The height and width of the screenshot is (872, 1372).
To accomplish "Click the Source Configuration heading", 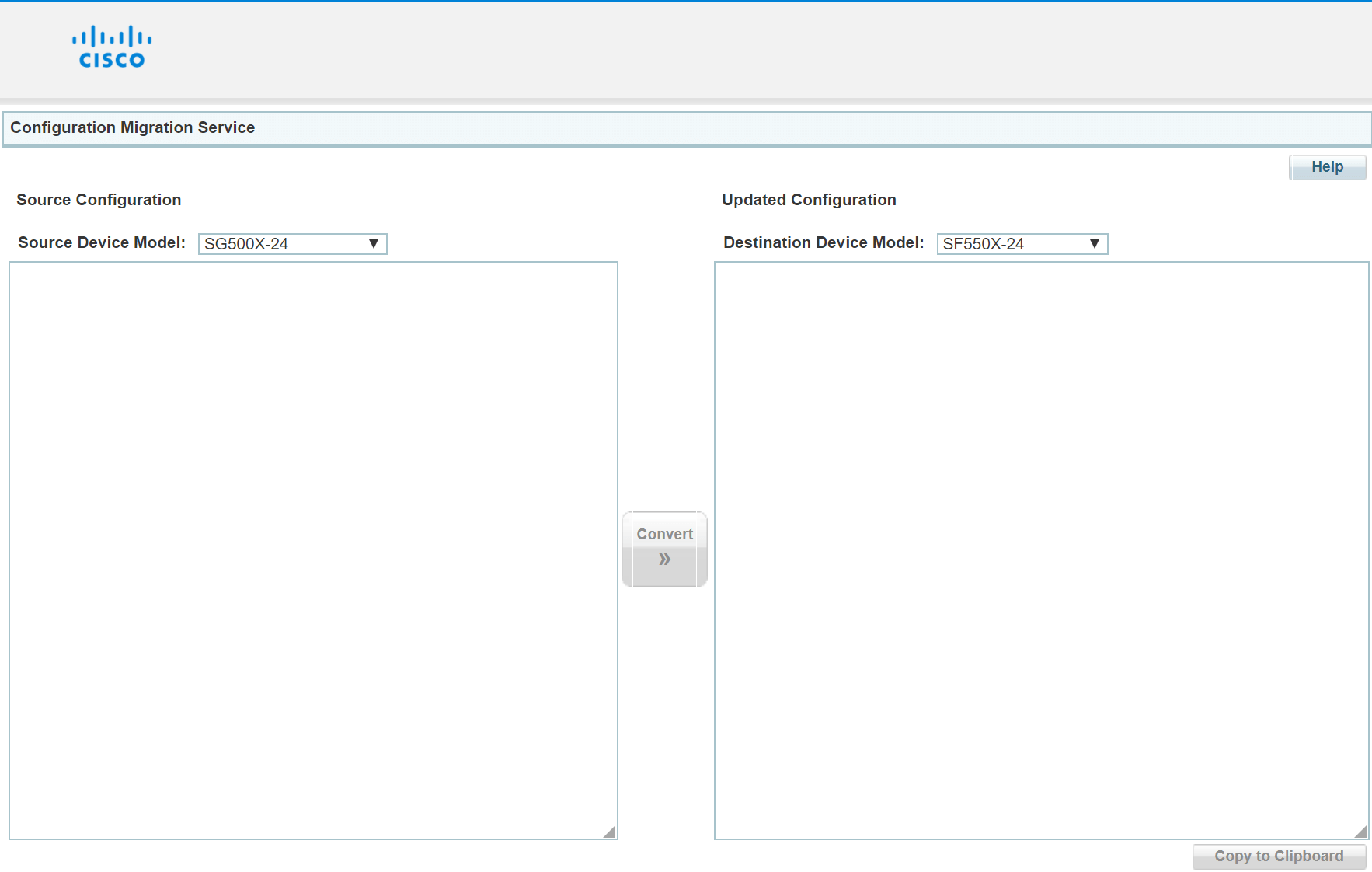I will (x=99, y=200).
